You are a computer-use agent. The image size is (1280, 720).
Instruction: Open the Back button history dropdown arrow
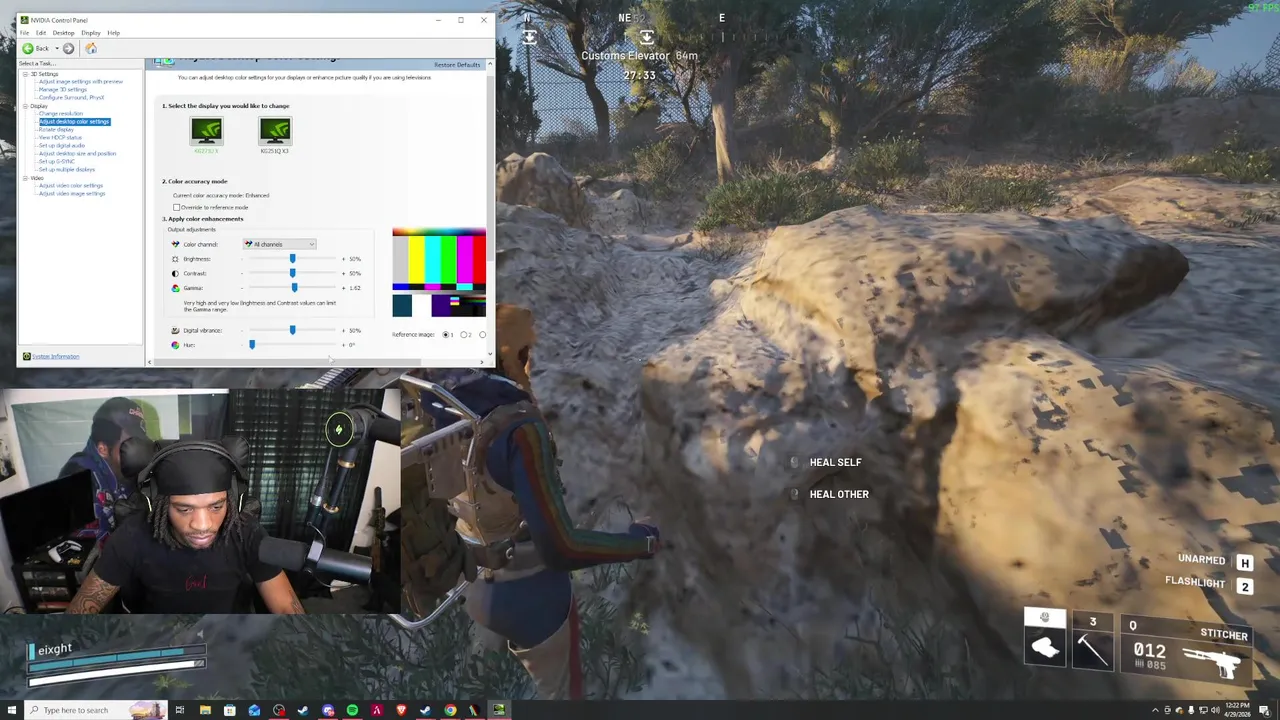(x=56, y=48)
